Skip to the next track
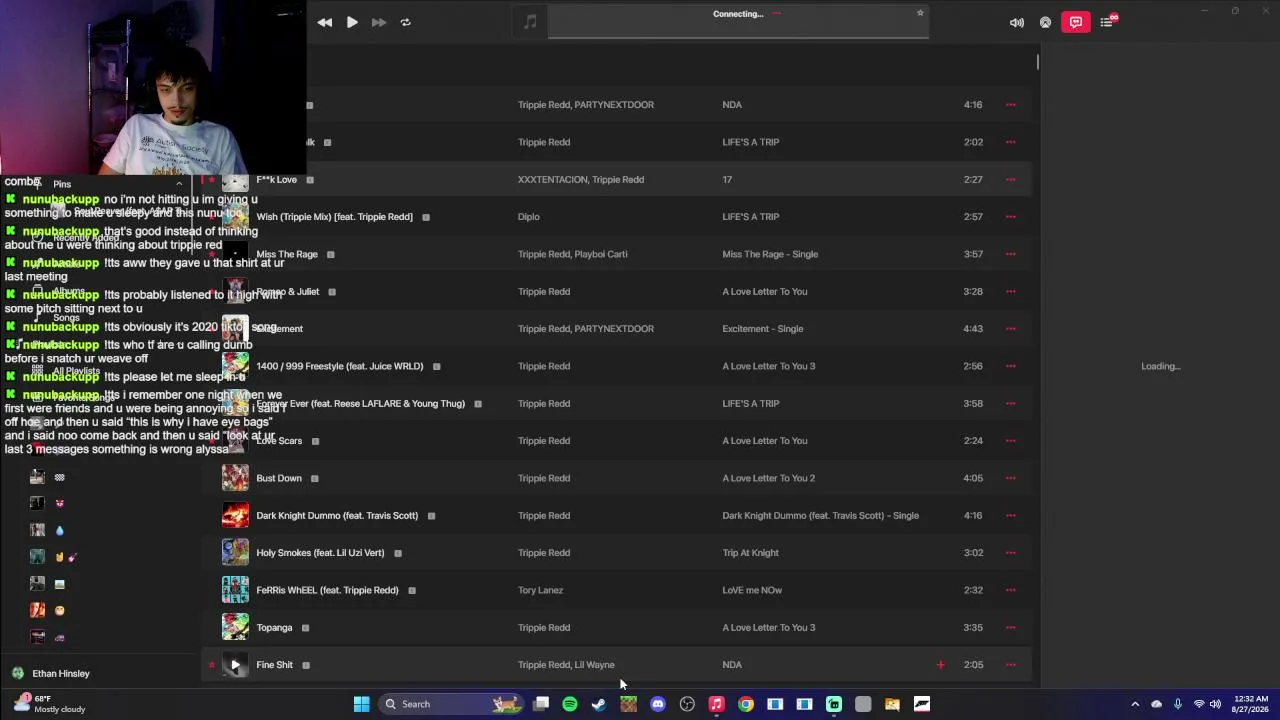The height and width of the screenshot is (720, 1280). click(x=379, y=22)
